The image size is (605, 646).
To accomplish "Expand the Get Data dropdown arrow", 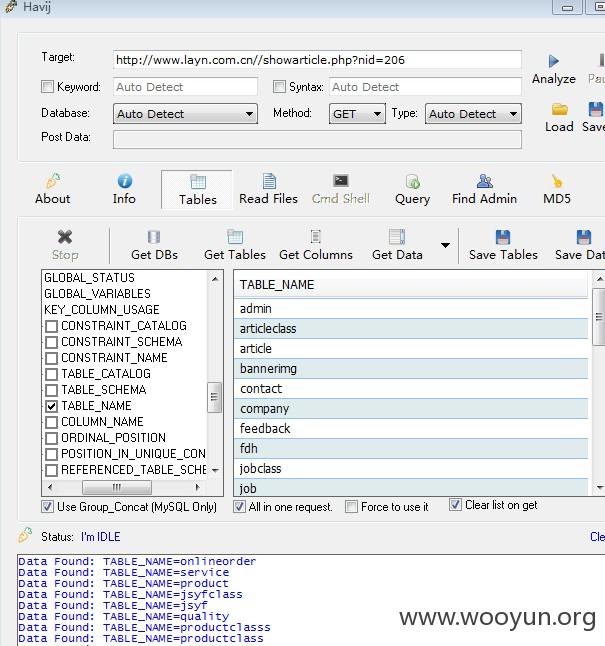I will (445, 245).
